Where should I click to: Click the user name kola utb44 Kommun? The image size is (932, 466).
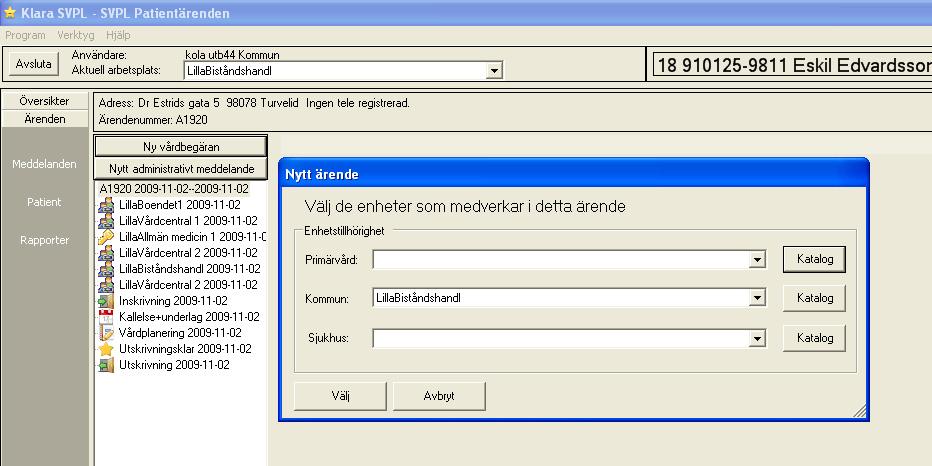[x=232, y=55]
